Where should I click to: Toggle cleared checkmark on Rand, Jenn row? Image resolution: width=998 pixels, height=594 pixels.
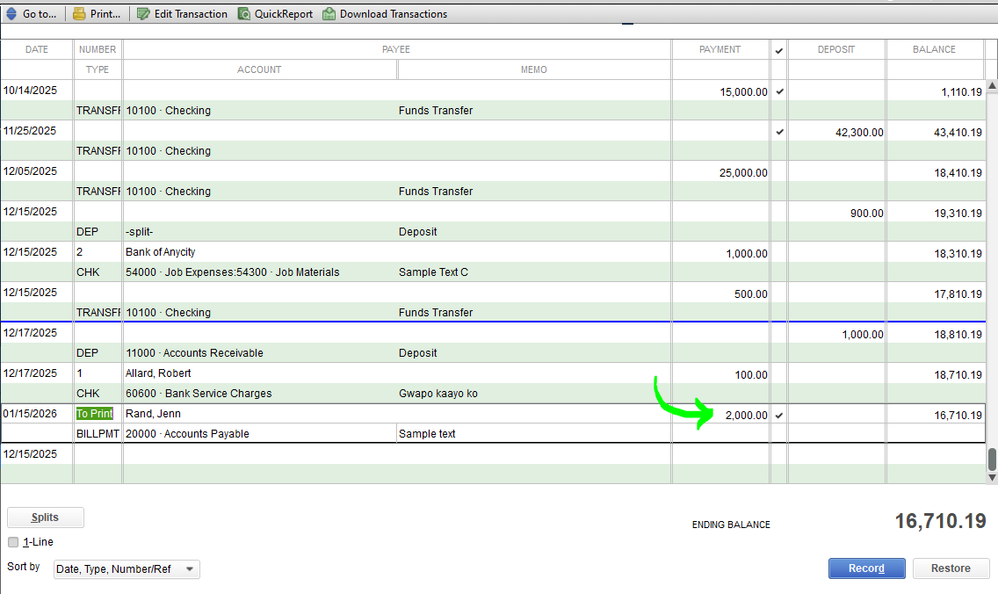[779, 415]
